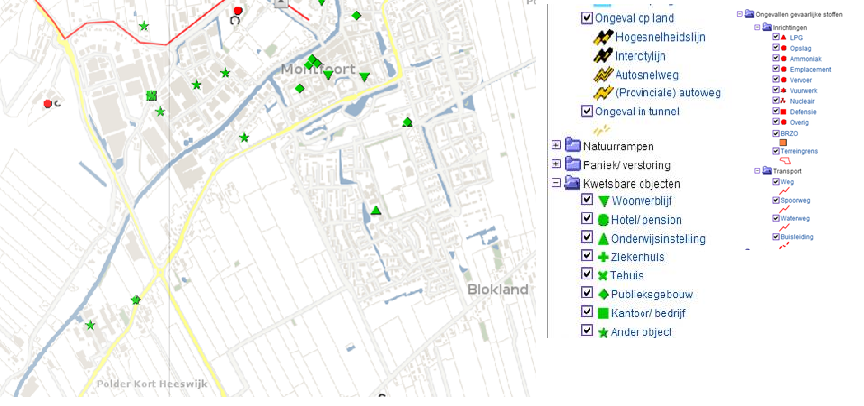
Task: Click the green square Kantoor/bedrijf legend icon
Action: click(603, 313)
